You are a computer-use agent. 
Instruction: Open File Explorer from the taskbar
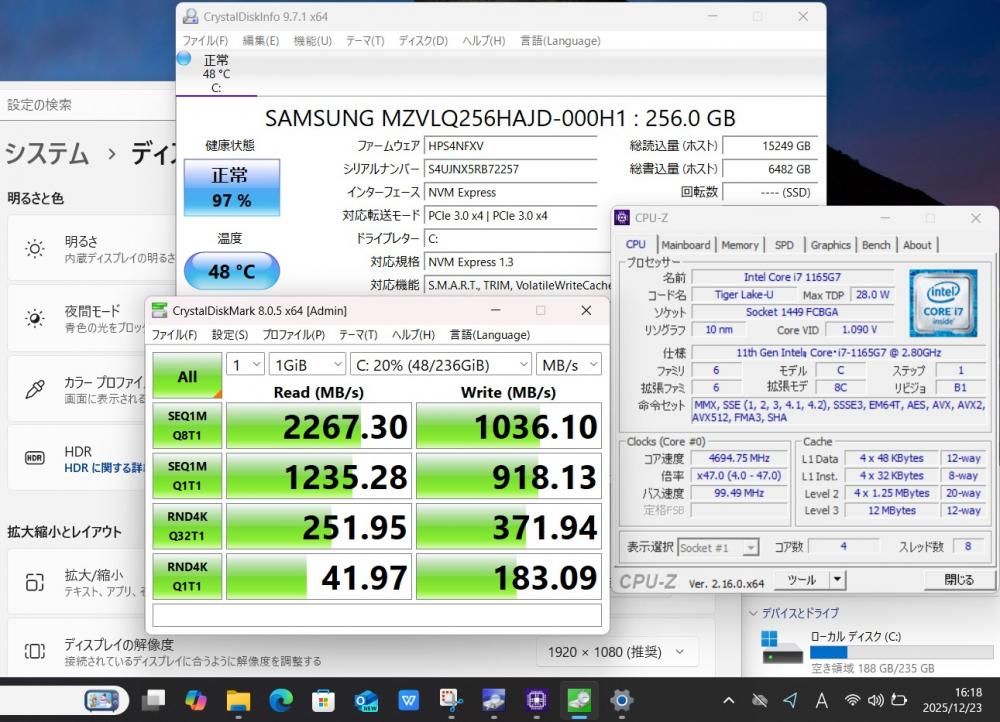pos(239,700)
